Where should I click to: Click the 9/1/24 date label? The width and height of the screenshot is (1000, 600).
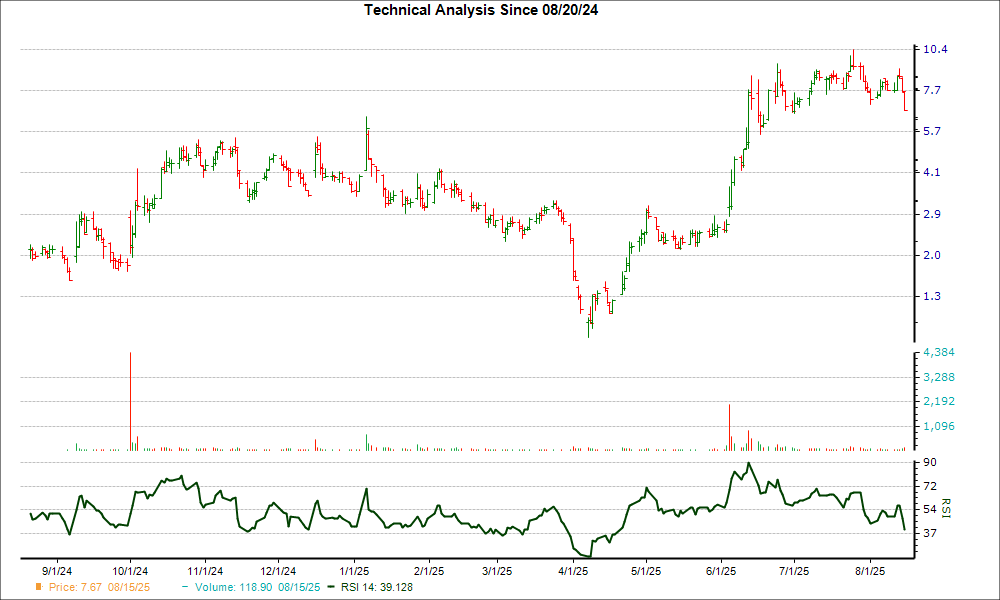pyautogui.click(x=56, y=571)
